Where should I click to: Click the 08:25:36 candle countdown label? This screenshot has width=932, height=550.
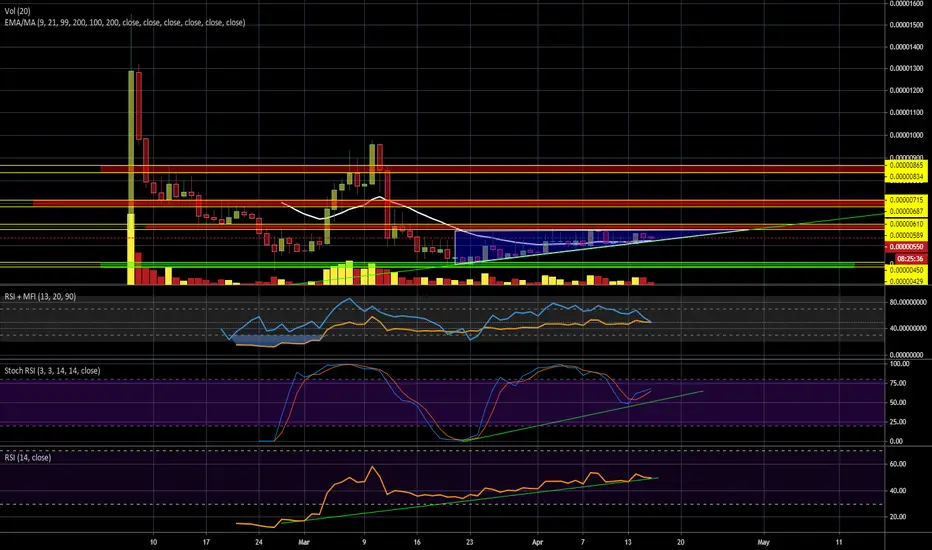[910, 259]
